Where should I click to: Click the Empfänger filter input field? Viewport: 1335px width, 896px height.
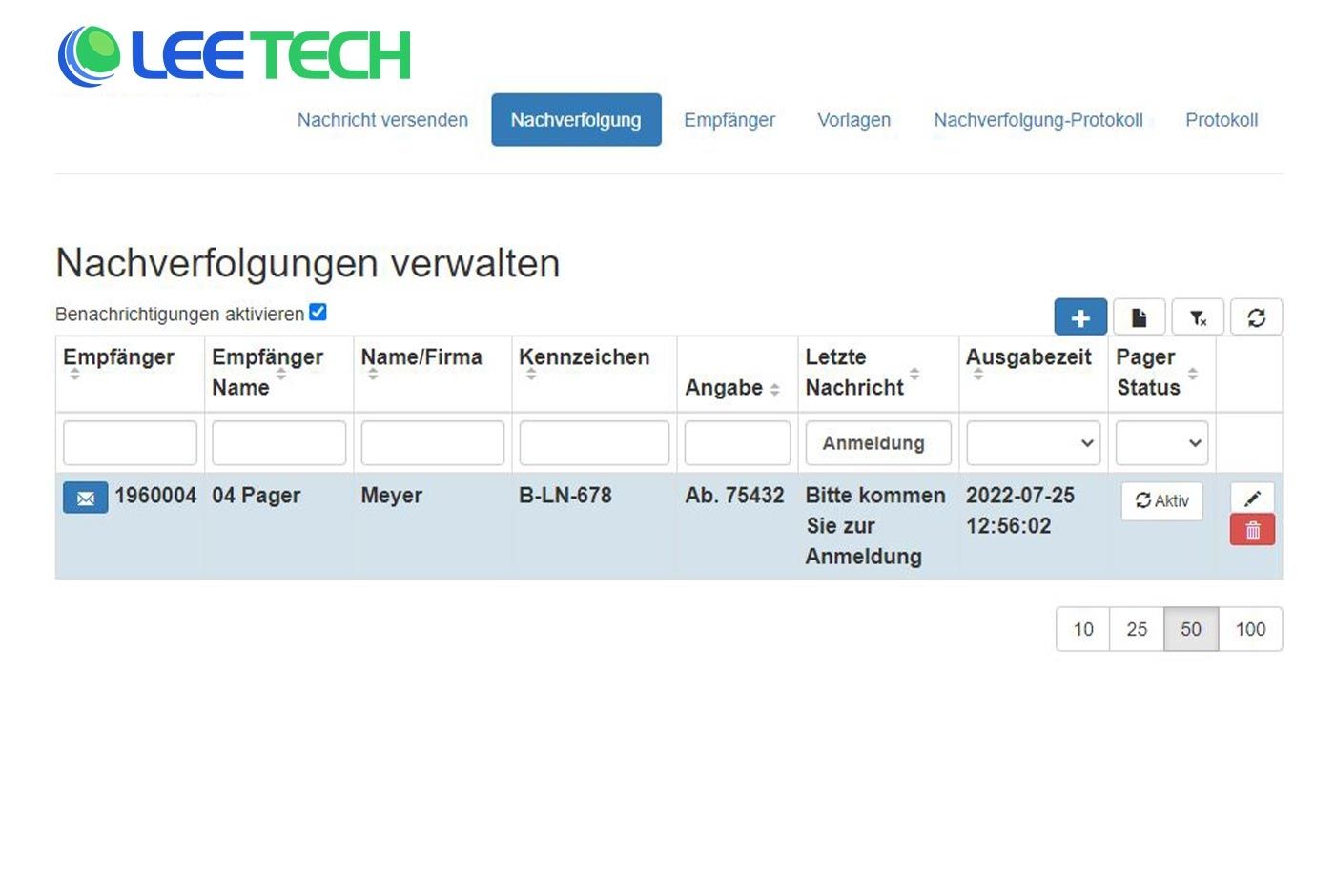point(129,442)
